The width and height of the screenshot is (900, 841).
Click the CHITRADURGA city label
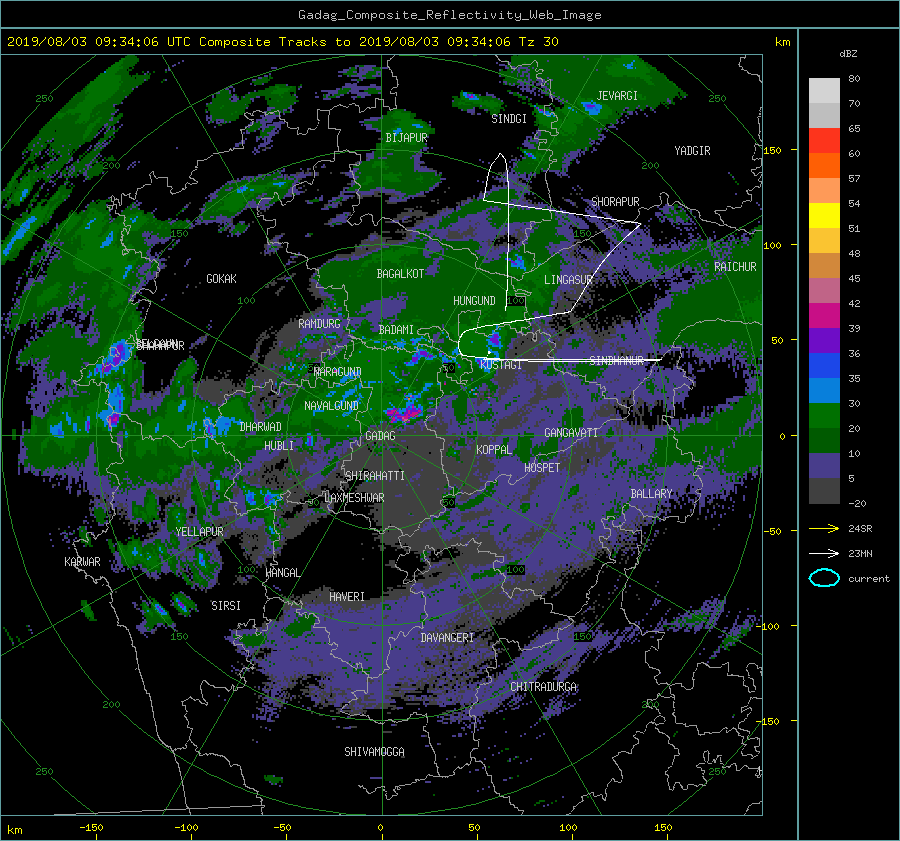pos(544,687)
